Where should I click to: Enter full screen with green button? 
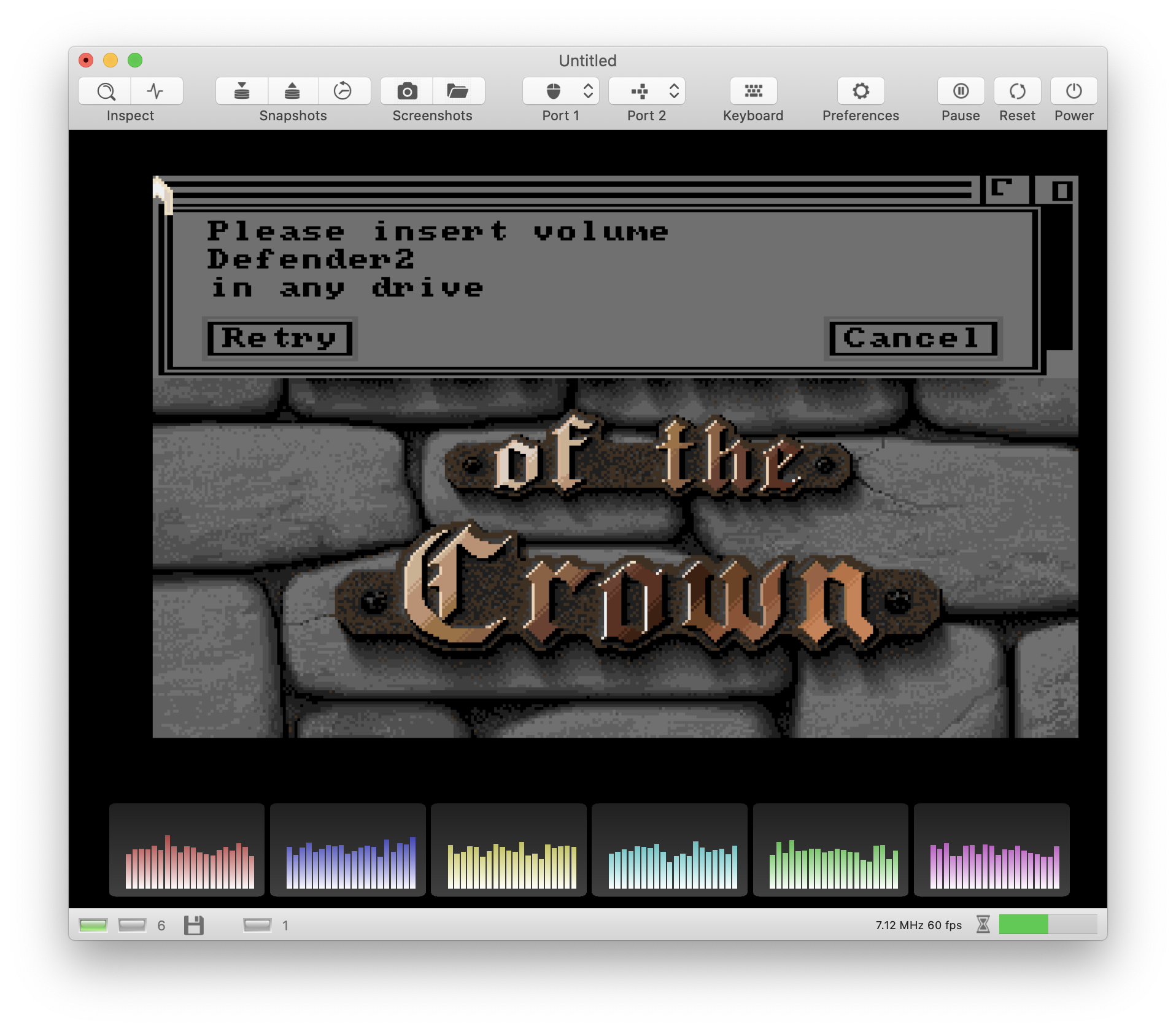[135, 60]
